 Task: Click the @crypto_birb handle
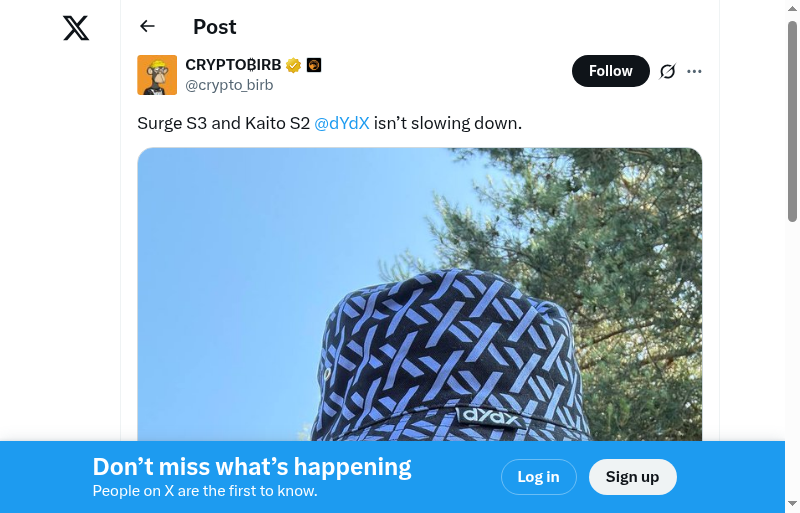229,85
